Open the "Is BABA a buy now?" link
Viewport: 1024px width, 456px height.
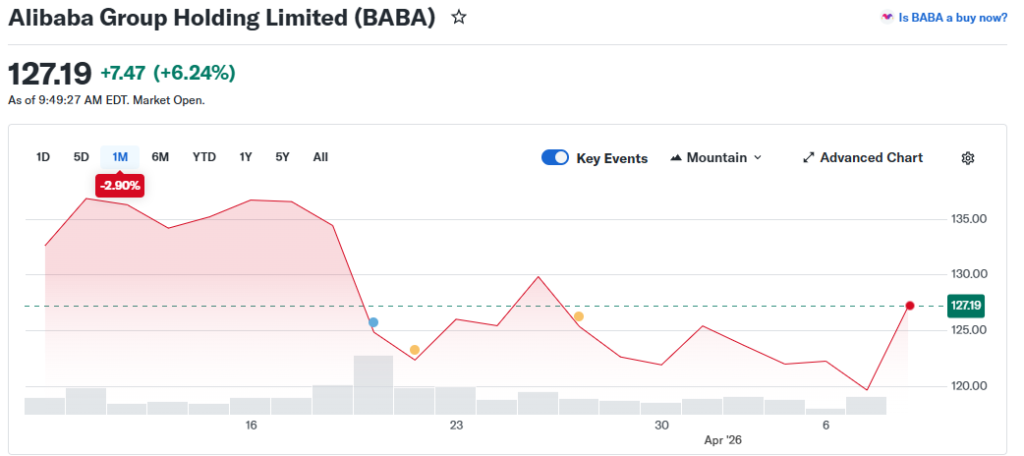(952, 17)
